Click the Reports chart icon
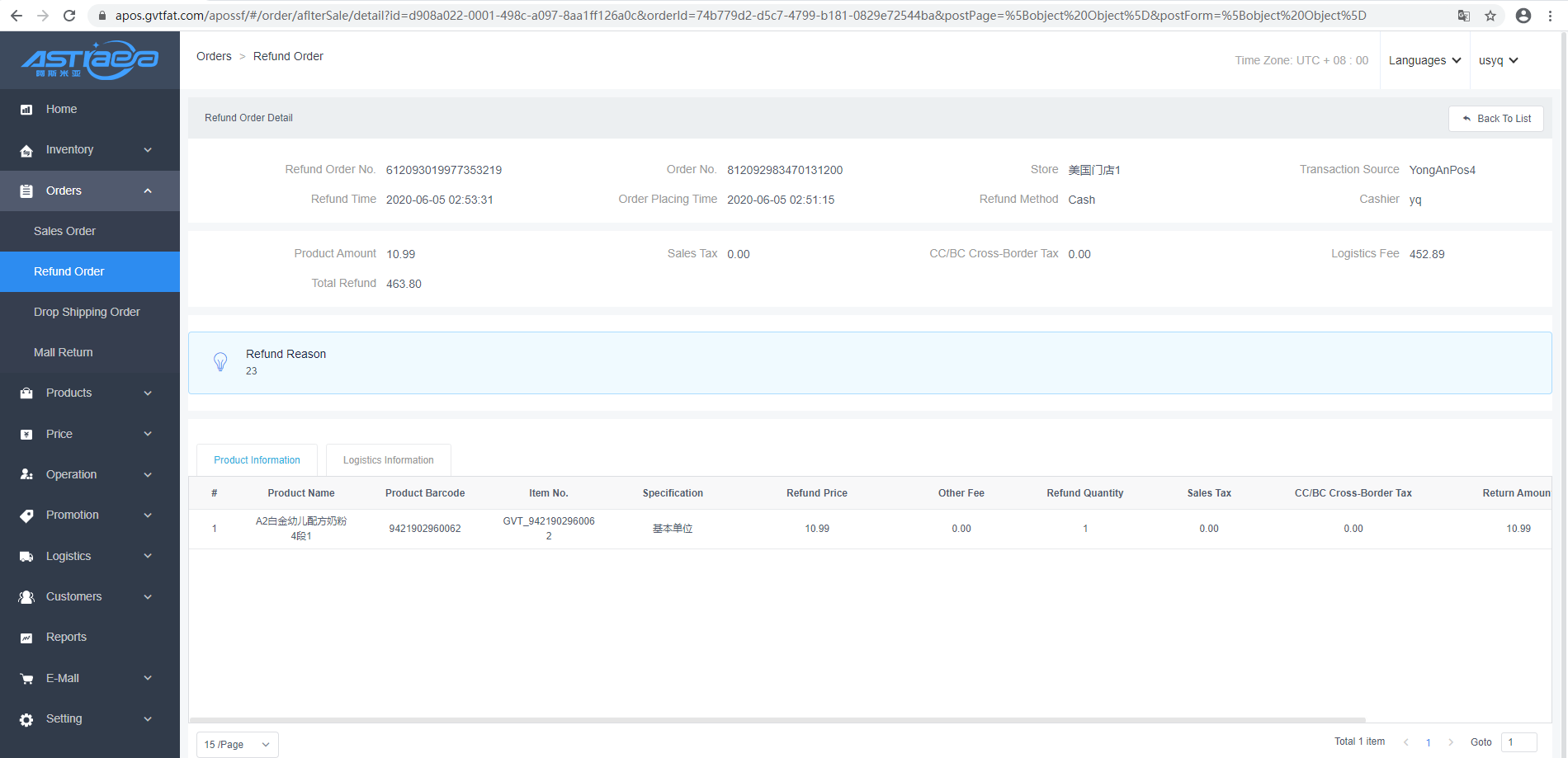1568x758 pixels. pos(26,638)
